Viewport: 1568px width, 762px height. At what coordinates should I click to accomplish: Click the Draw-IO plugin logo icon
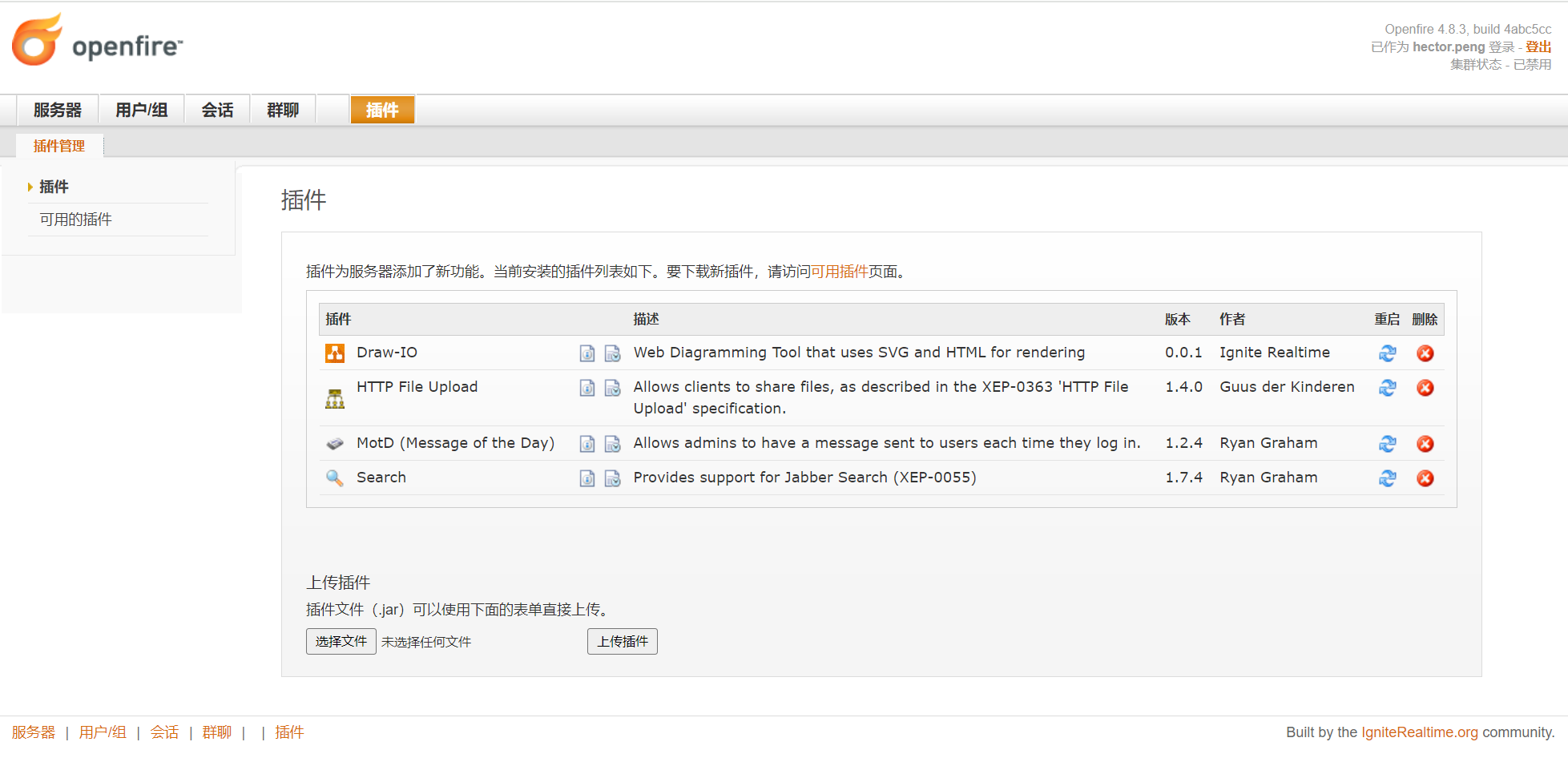(x=335, y=353)
